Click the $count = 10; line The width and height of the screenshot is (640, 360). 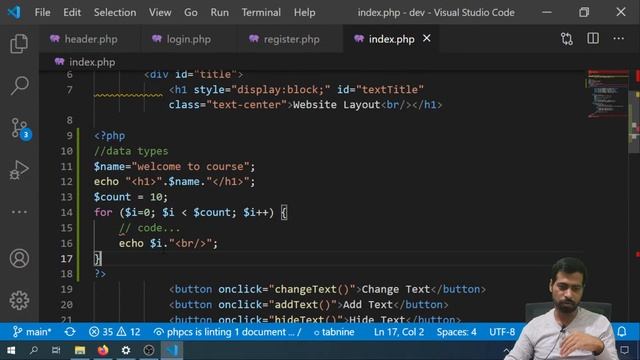tap(131, 197)
